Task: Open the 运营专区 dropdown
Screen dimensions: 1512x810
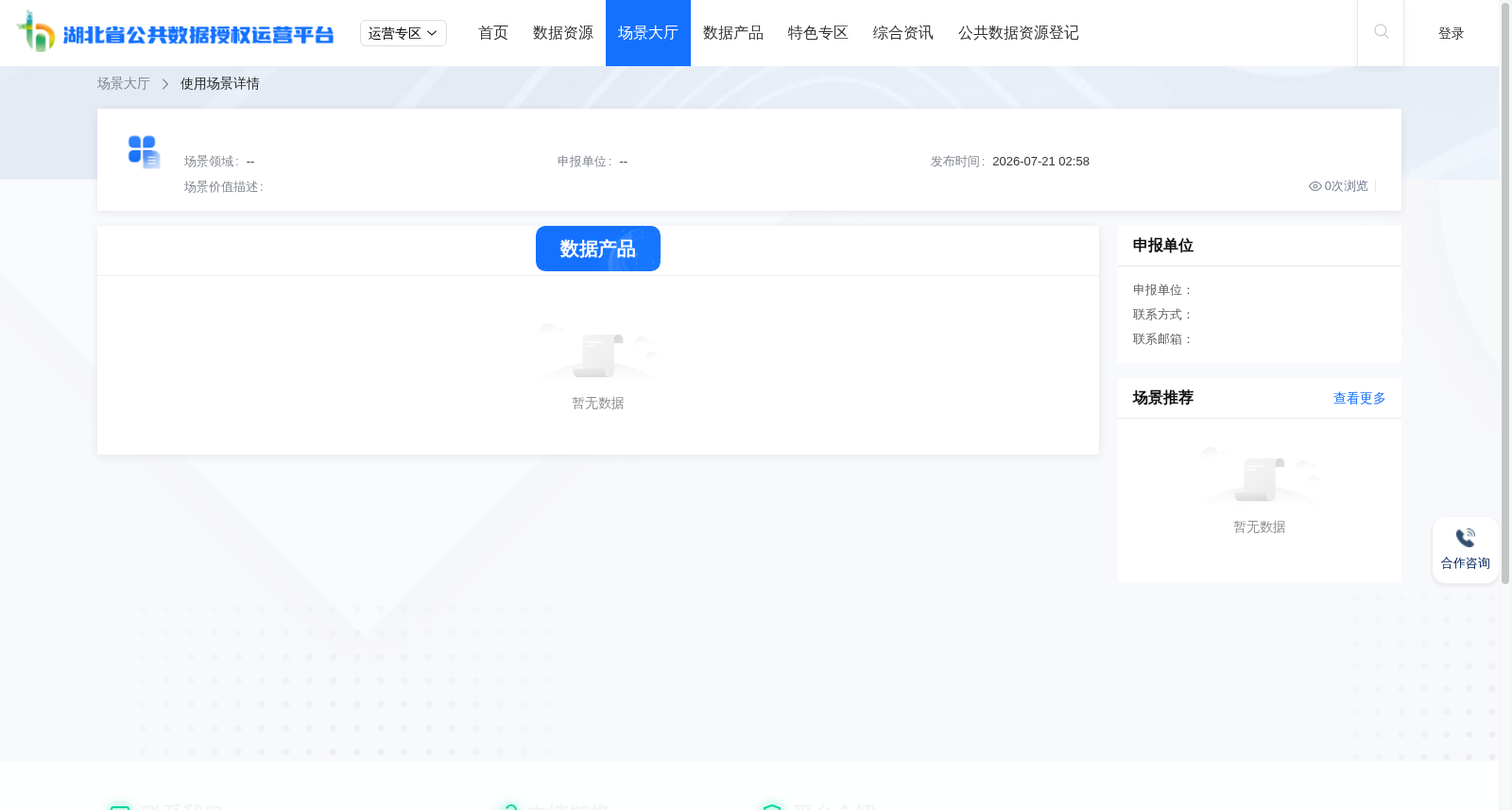Action: click(404, 33)
